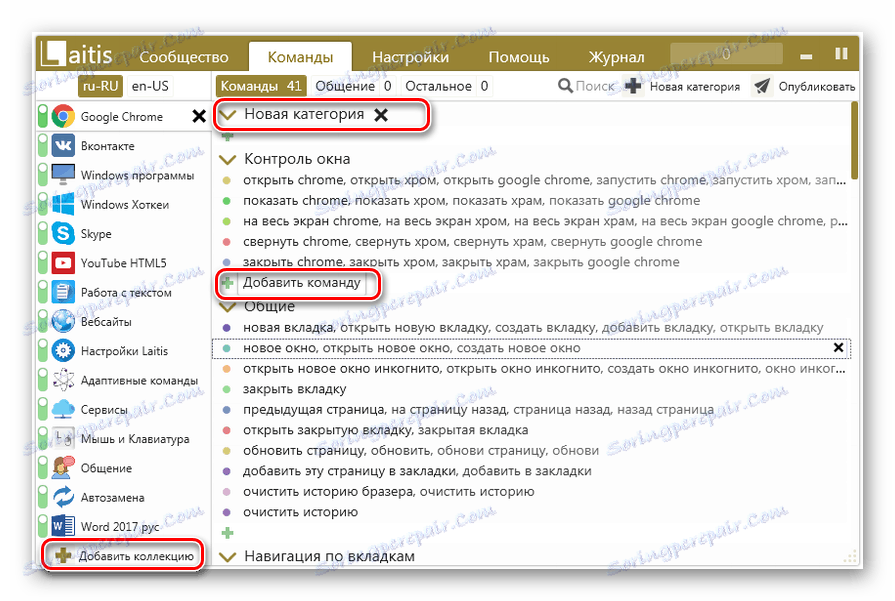Toggle Общение collection switch
Screen dimensions: 895x601
43,468
